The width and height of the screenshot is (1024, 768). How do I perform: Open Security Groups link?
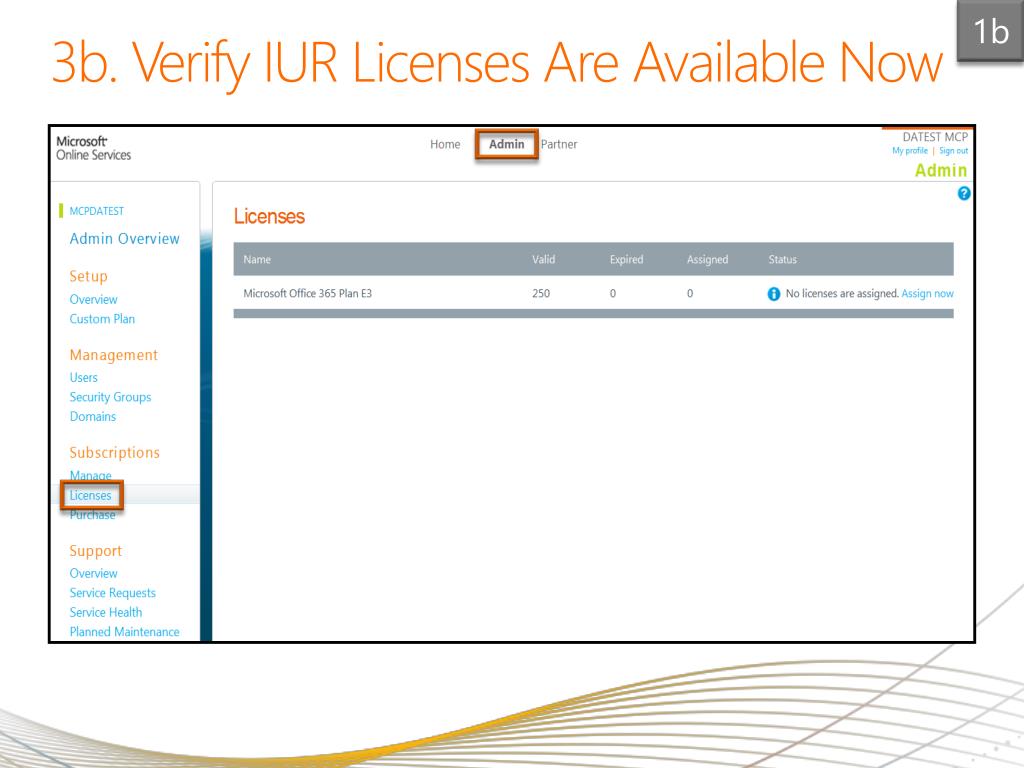[x=110, y=397]
